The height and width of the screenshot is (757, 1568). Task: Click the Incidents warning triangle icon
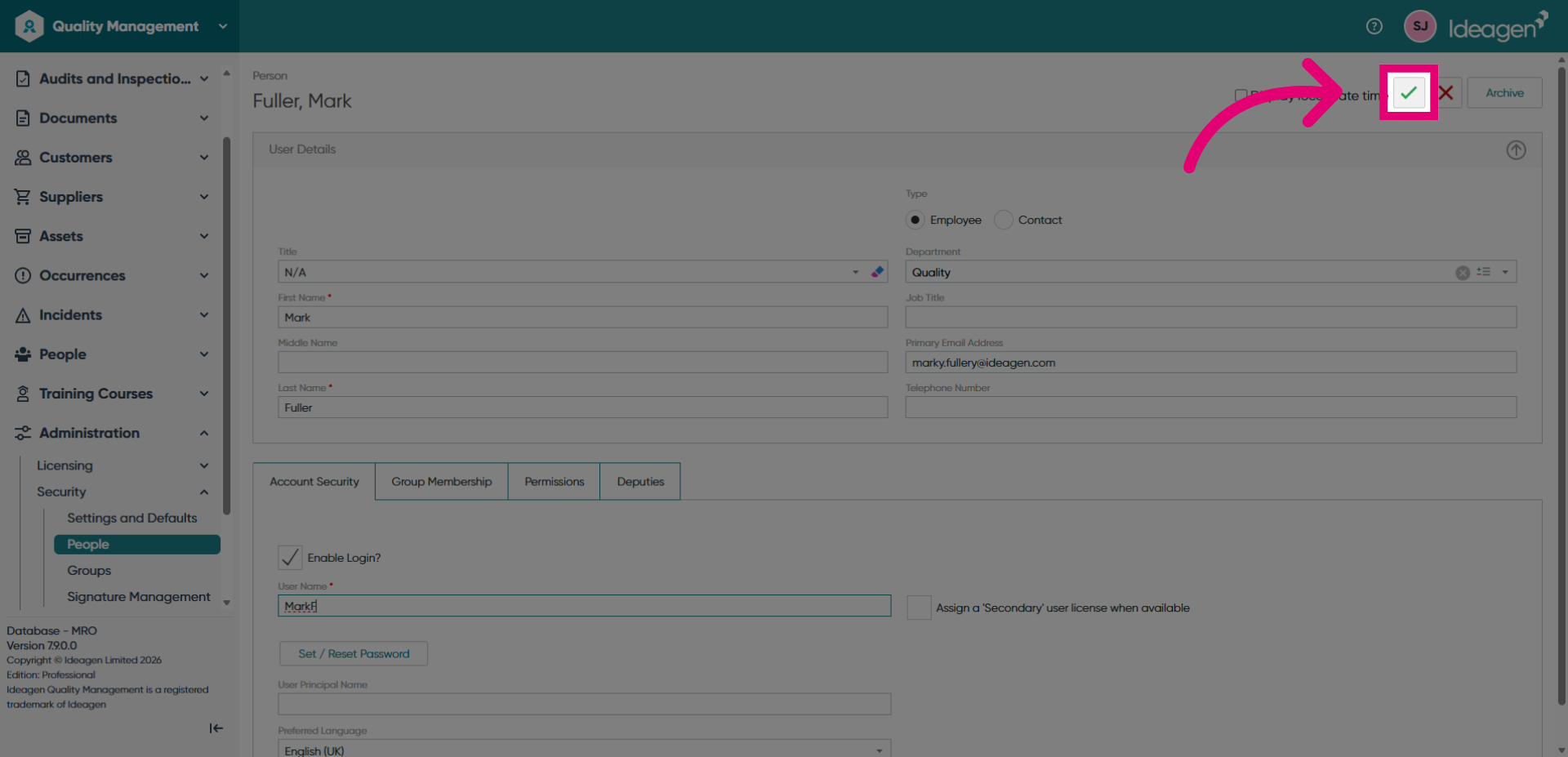point(23,315)
